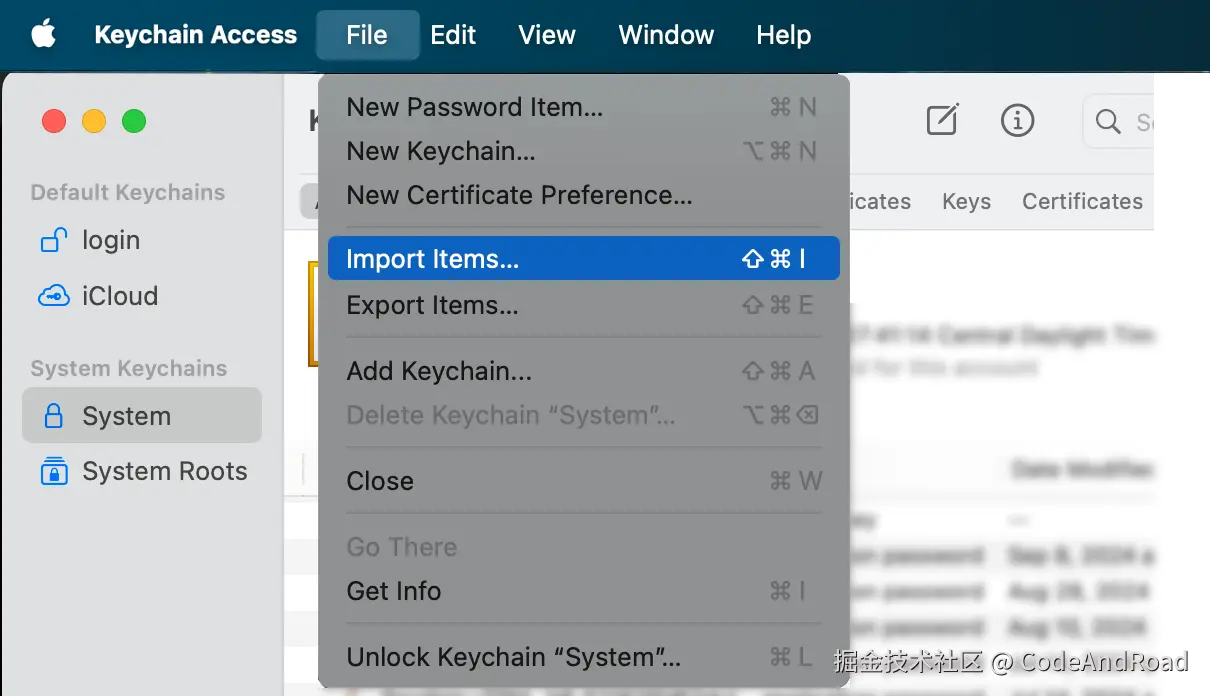Select System Roots in the sidebar

point(164,471)
